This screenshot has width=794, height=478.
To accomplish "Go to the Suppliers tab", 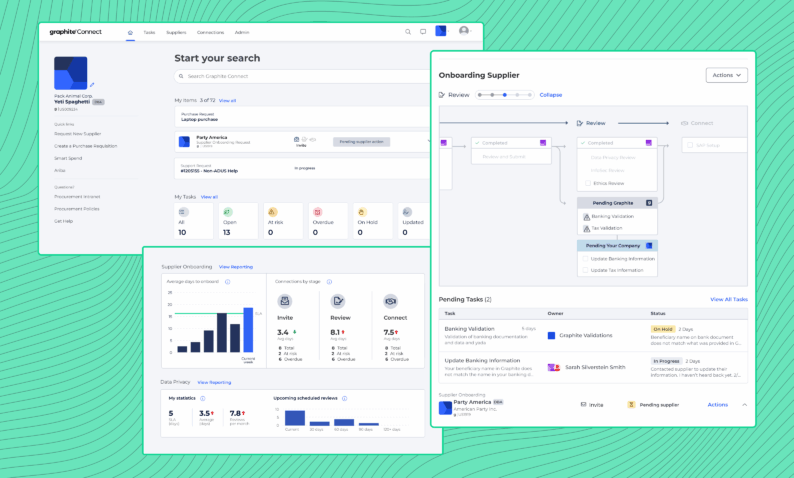I will tap(177, 32).
